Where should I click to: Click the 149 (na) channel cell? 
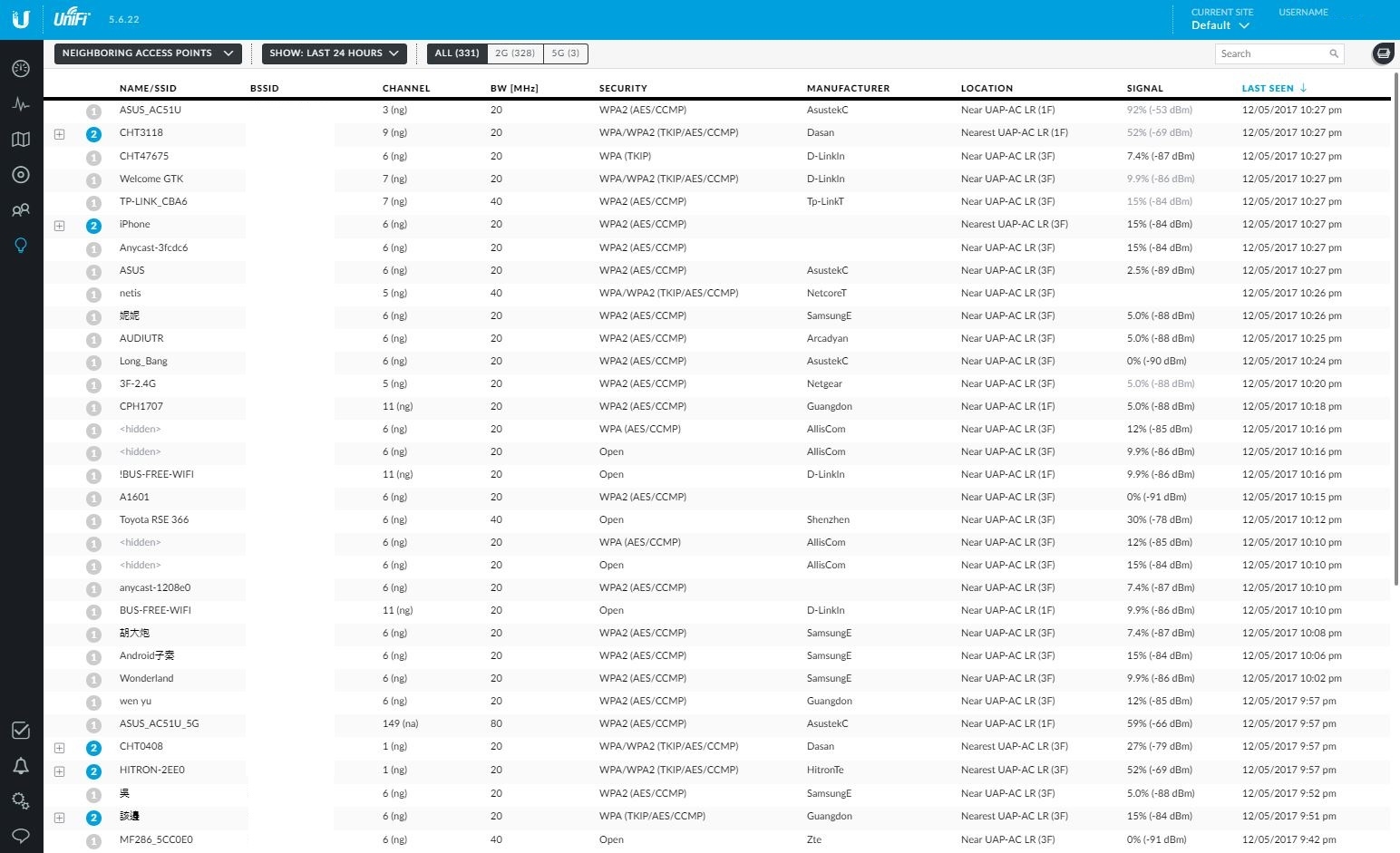[401, 723]
